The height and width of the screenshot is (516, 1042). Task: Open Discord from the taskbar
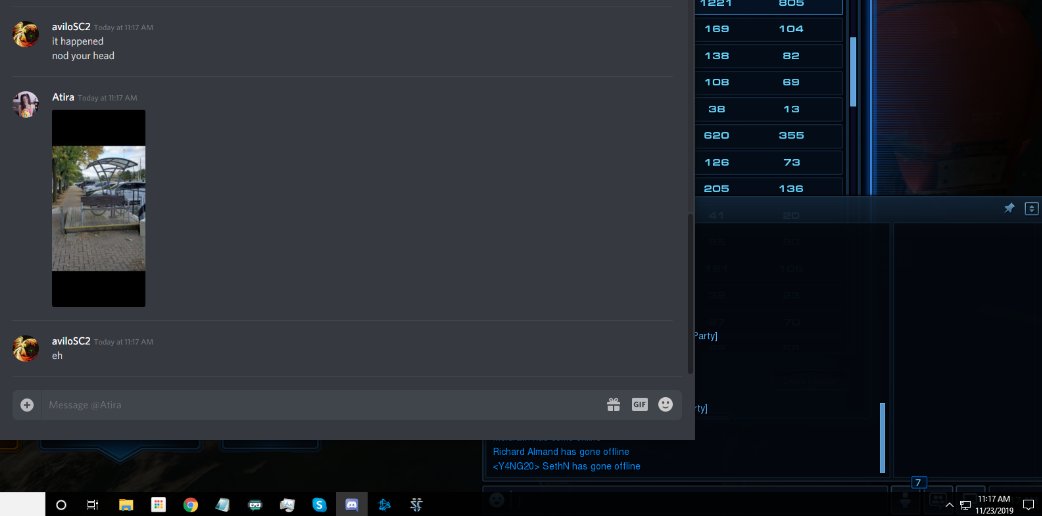pyautogui.click(x=352, y=505)
